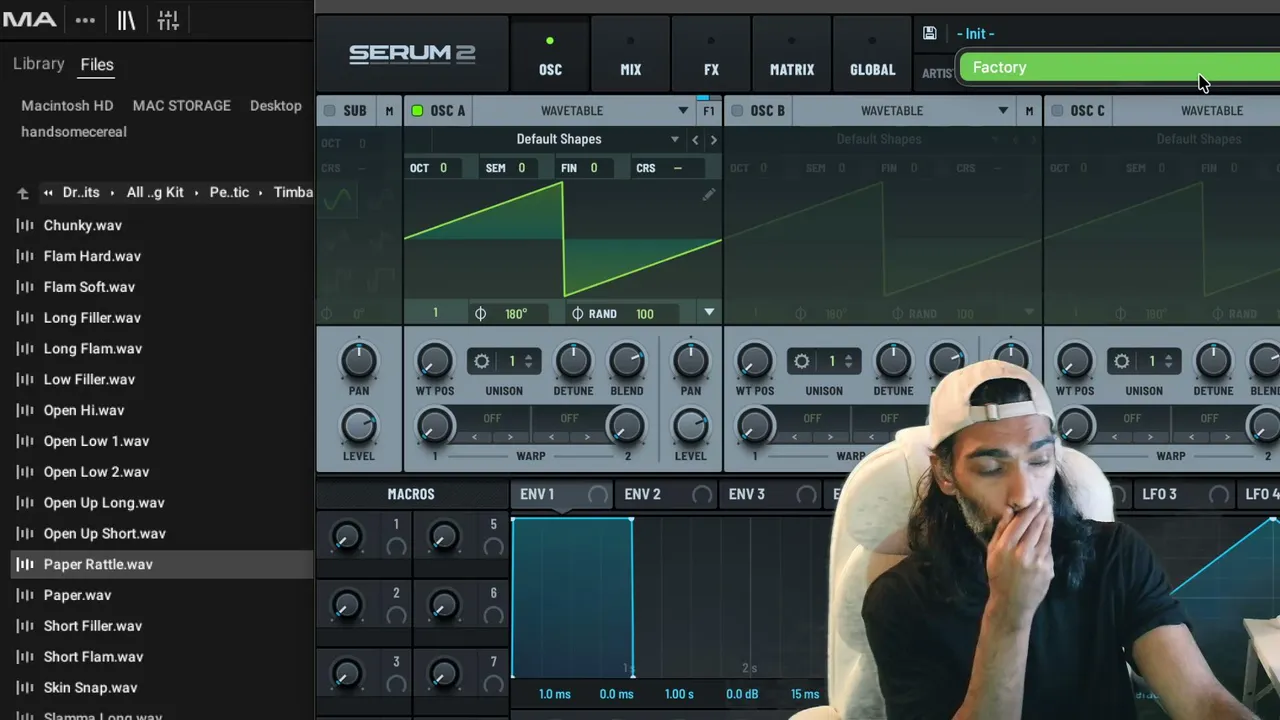Click Macro 6 modulation source circle
Screen dimensions: 1280x720
pyautogui.click(x=493, y=616)
